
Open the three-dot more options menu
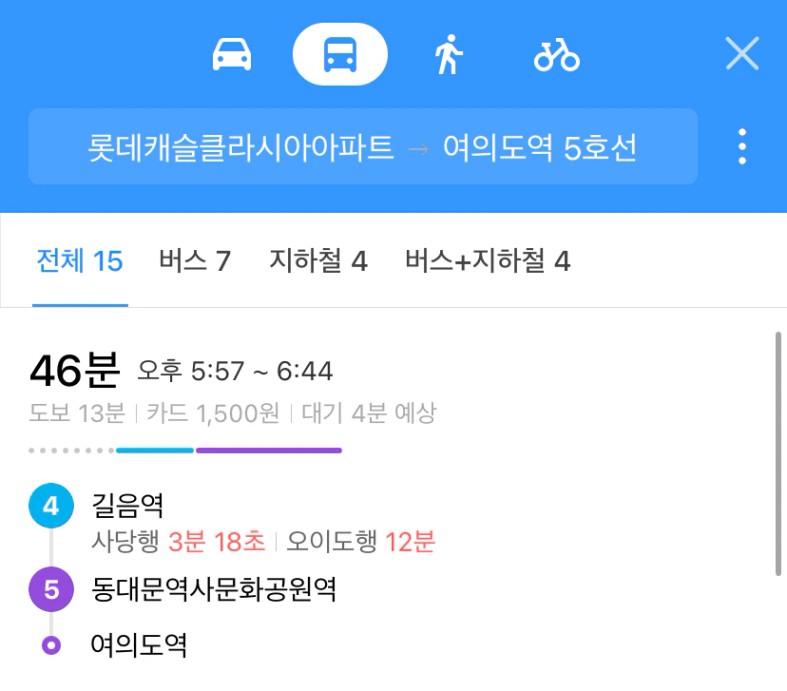[x=742, y=147]
